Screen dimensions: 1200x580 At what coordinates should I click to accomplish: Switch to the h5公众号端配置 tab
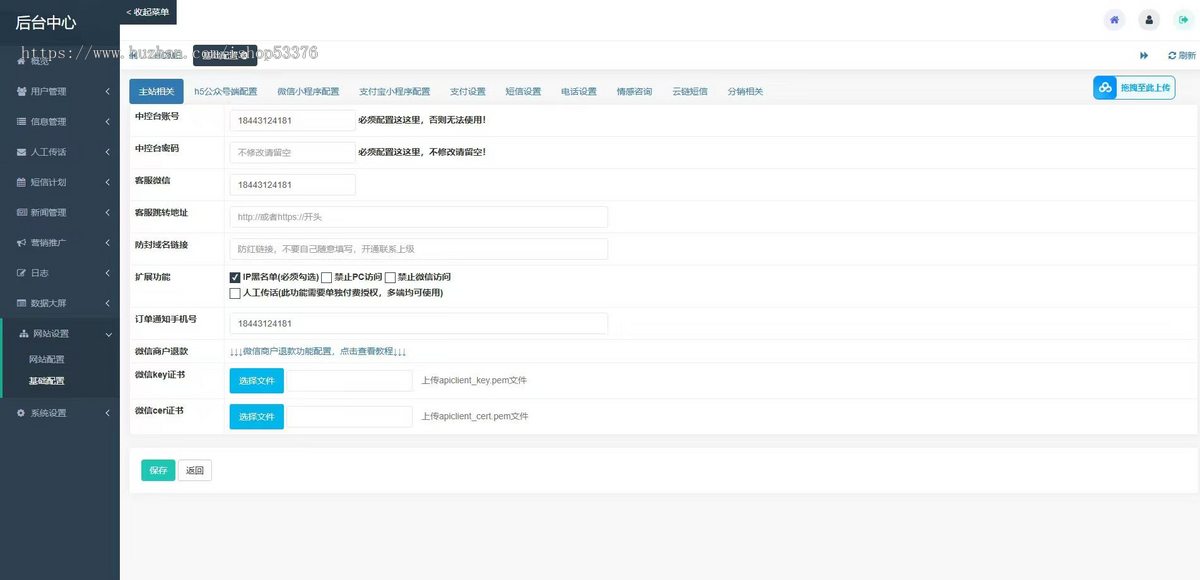click(x=225, y=91)
